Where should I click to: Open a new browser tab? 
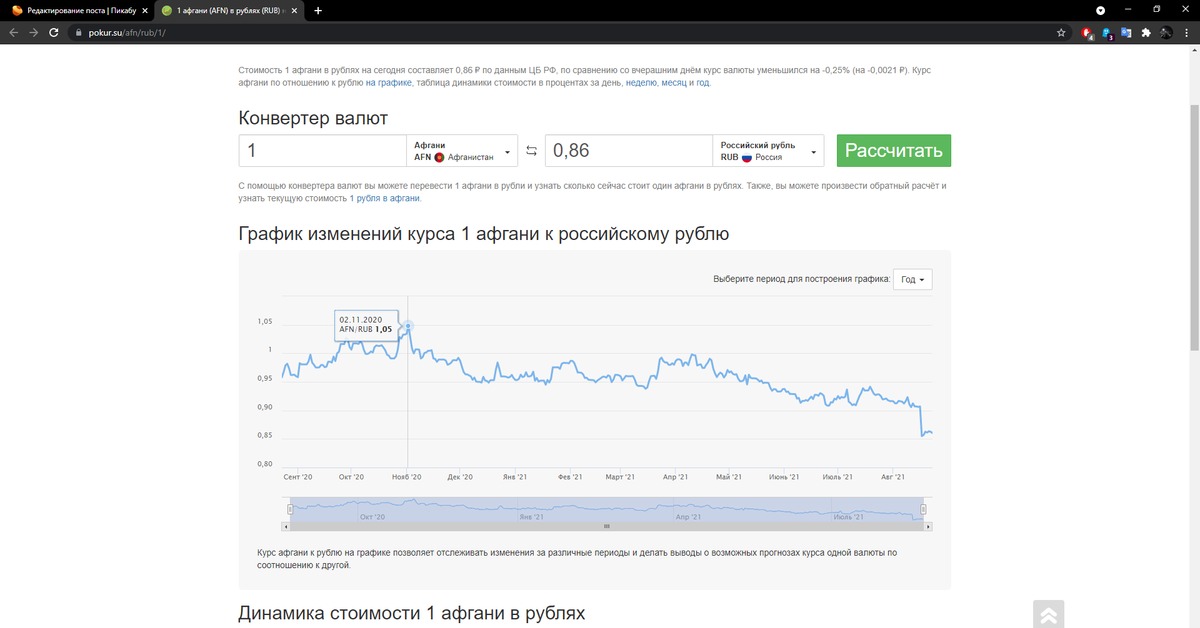318,10
